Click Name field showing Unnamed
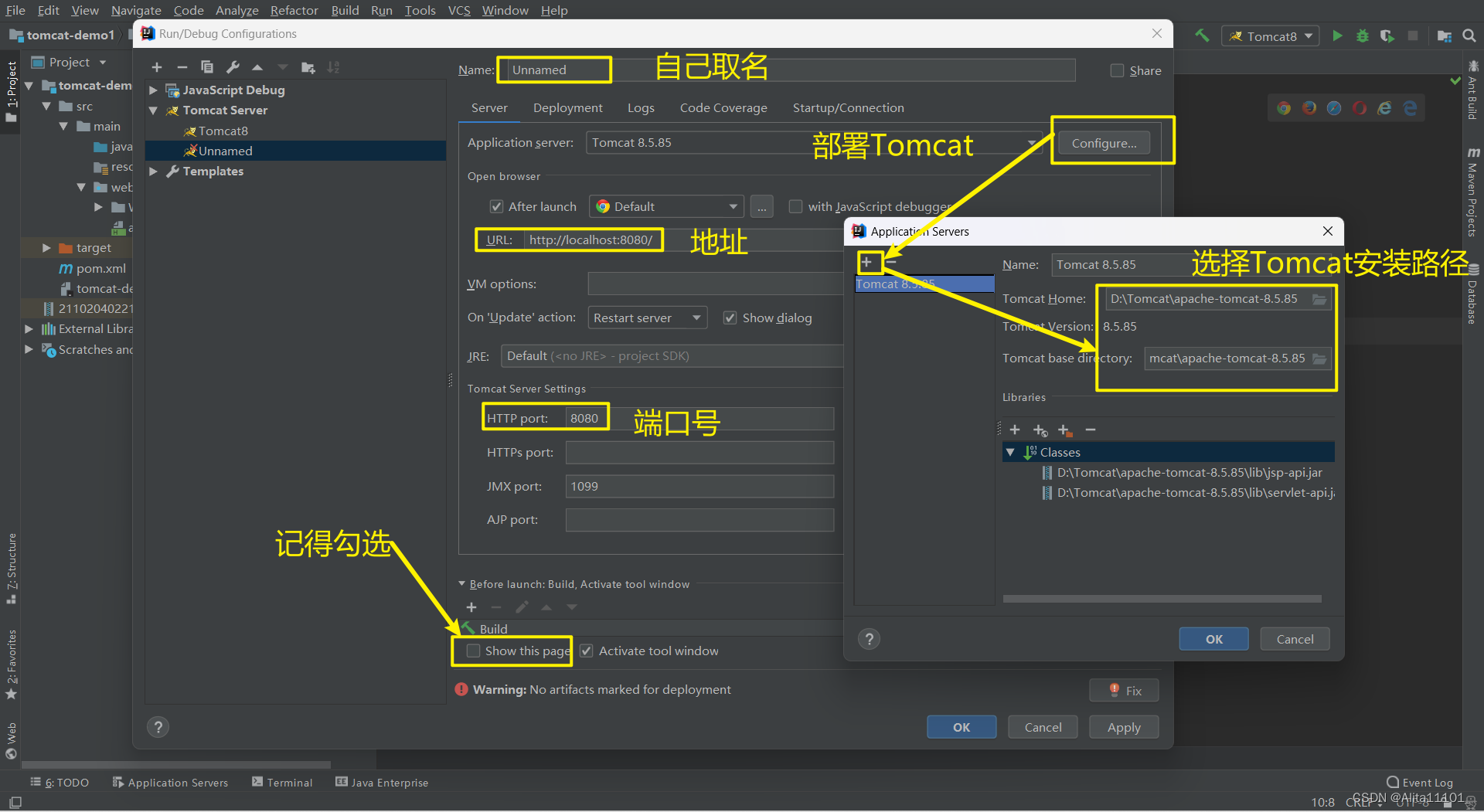Viewport: 1484px width, 812px height. click(x=790, y=70)
